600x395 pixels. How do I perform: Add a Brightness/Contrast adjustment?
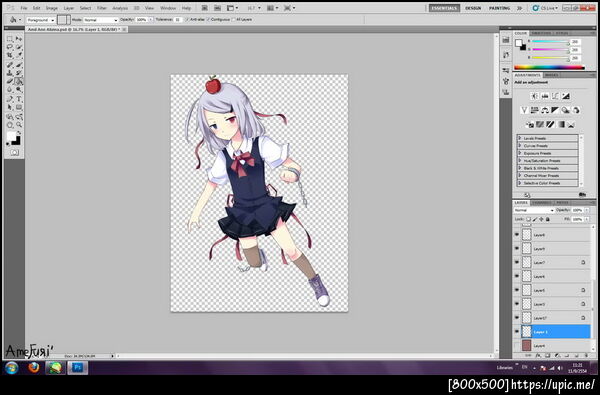[x=535, y=96]
